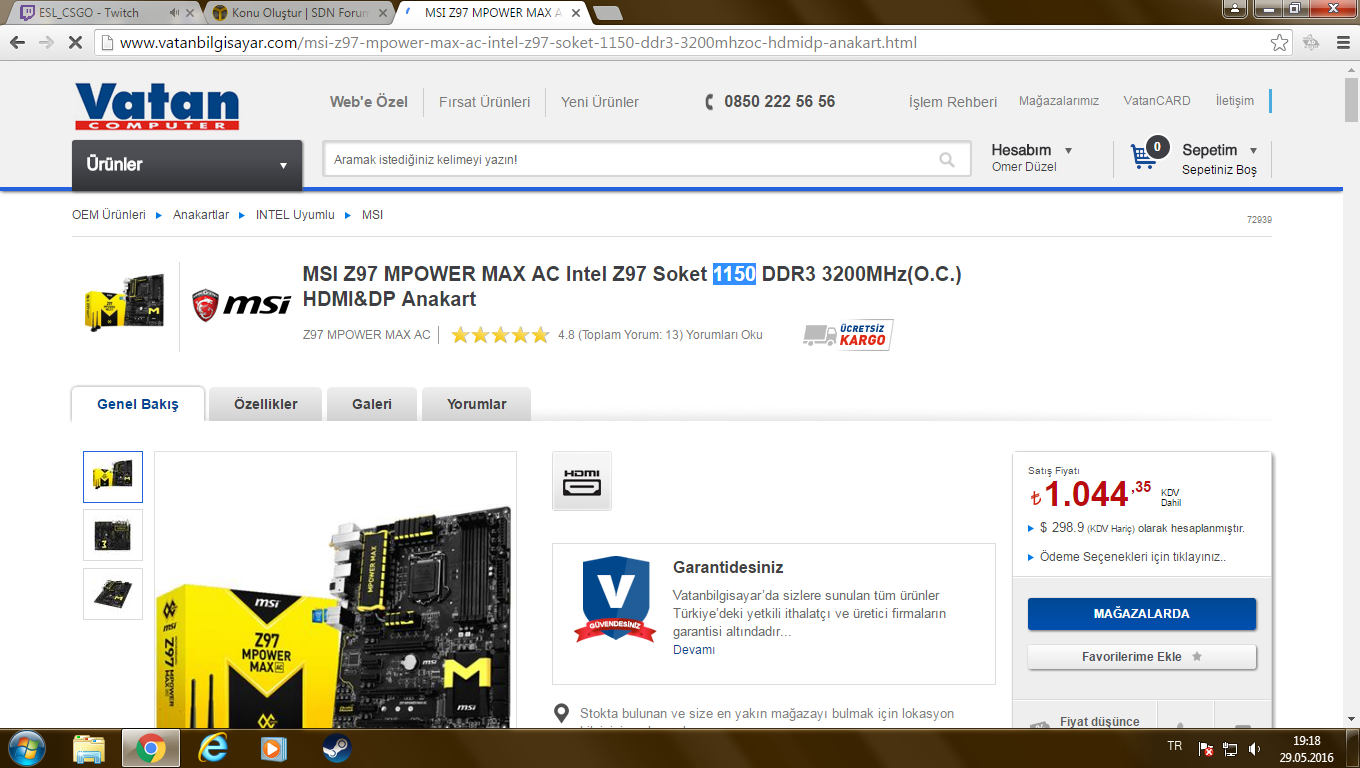The image size is (1360, 768).
Task: Click the search magnifier icon
Action: click(x=946, y=160)
